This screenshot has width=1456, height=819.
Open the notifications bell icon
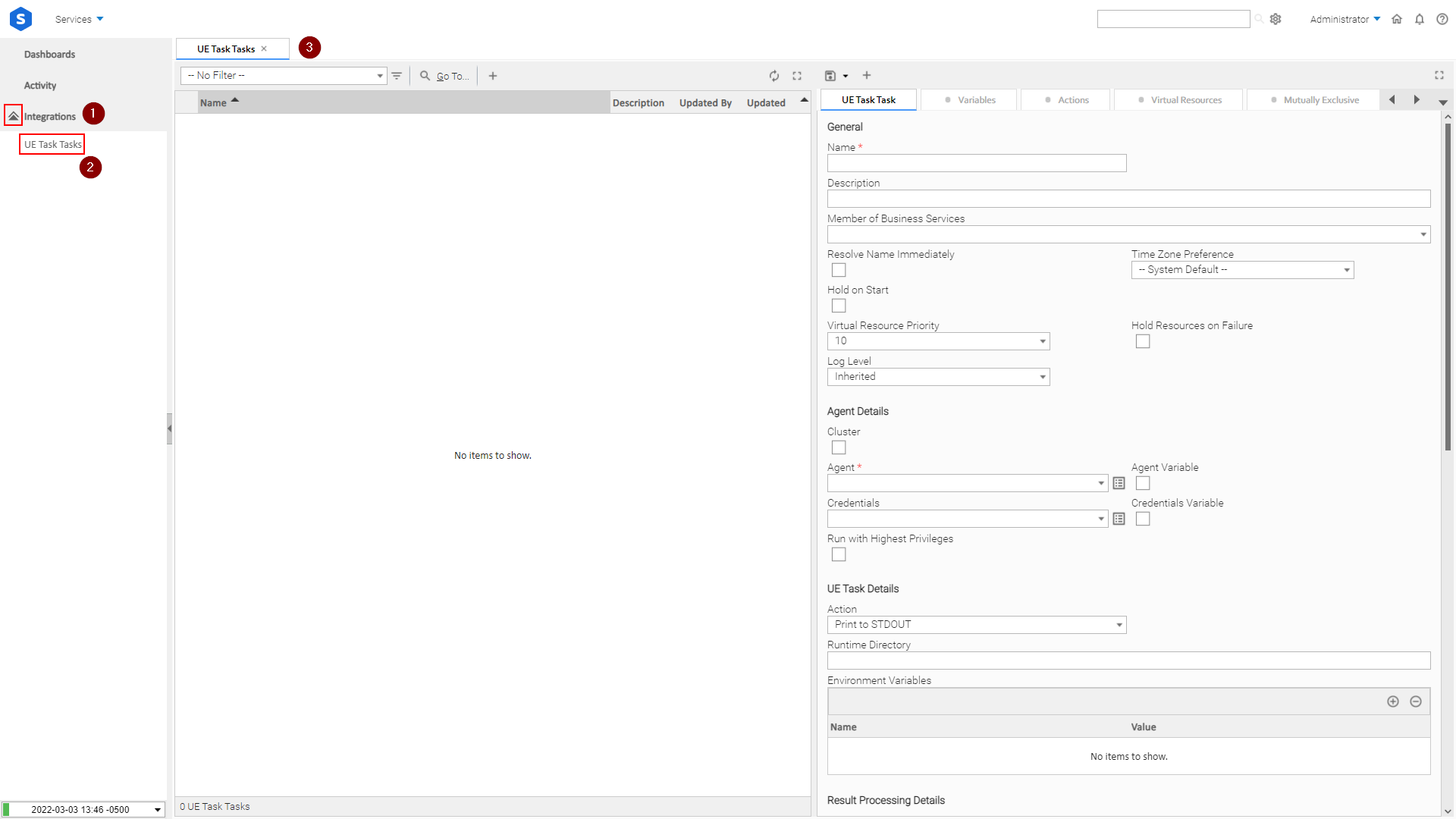pyautogui.click(x=1420, y=19)
